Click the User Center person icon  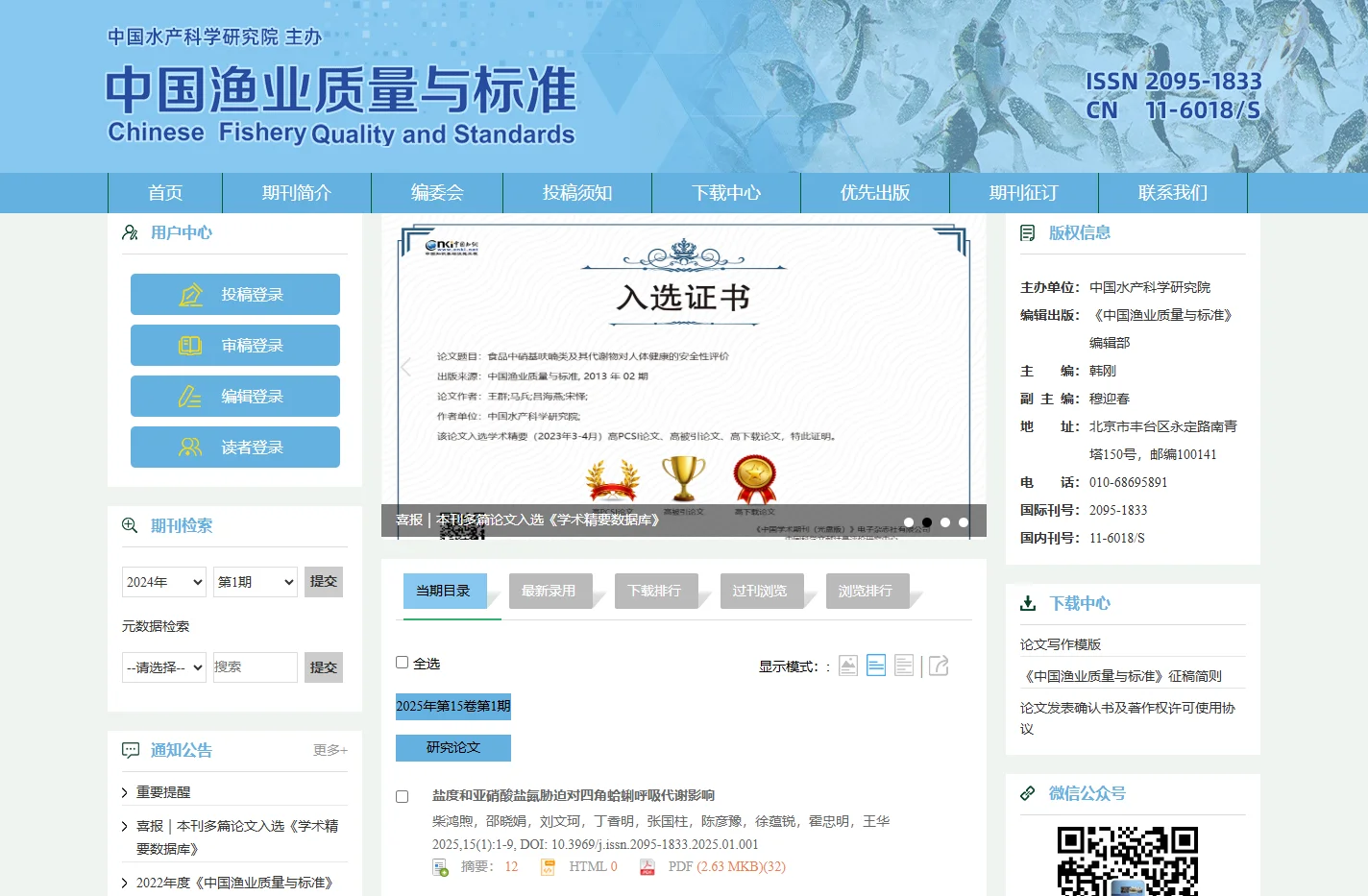[130, 232]
